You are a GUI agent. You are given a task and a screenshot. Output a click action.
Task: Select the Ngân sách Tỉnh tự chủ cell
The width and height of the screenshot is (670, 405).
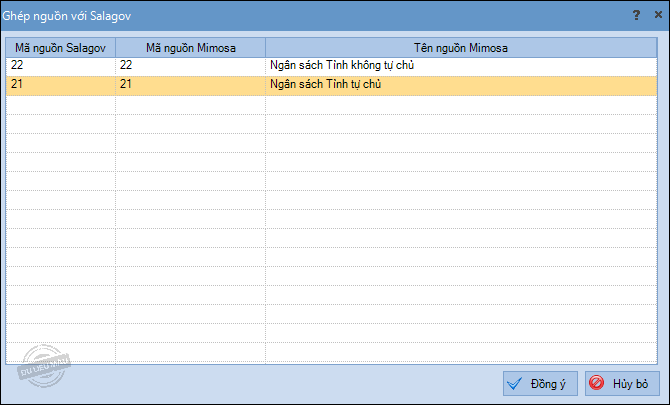(x=461, y=85)
